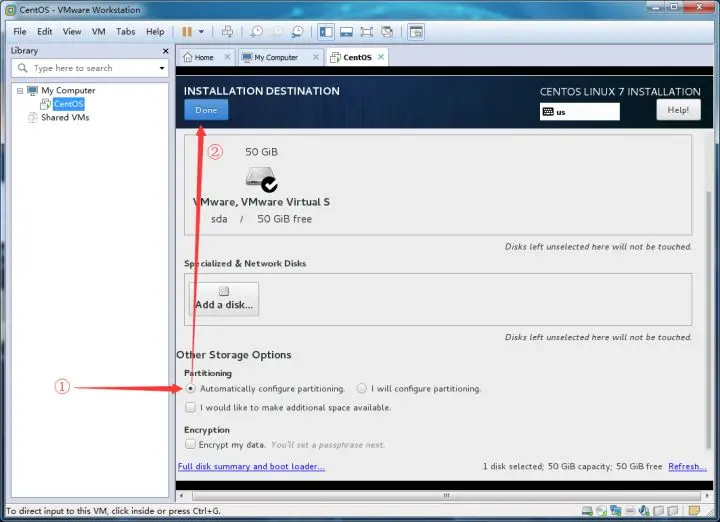Open the us keyboard layout selector

(579, 112)
